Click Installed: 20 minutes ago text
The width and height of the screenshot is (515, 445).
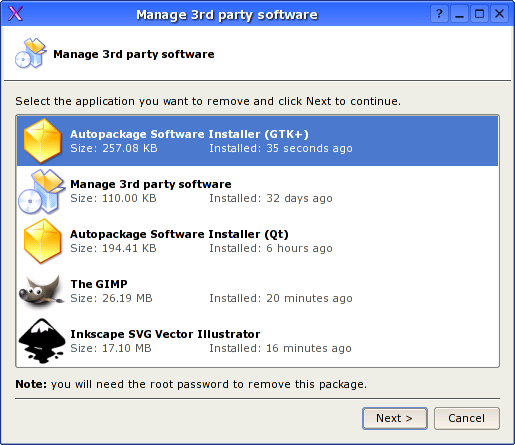[281, 298]
